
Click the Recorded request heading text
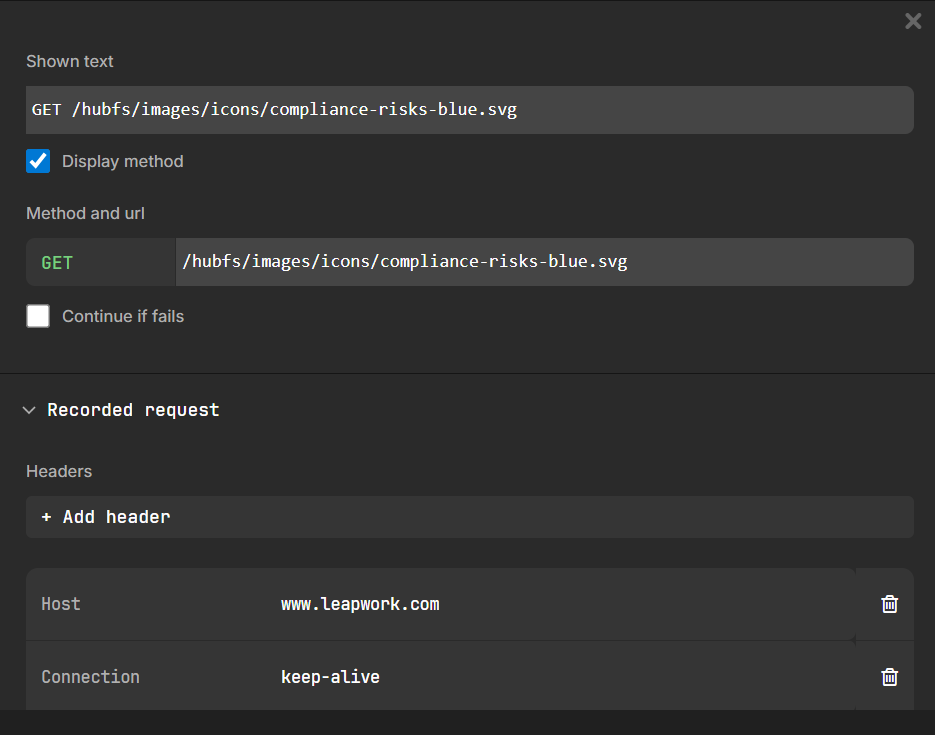[x=133, y=410]
